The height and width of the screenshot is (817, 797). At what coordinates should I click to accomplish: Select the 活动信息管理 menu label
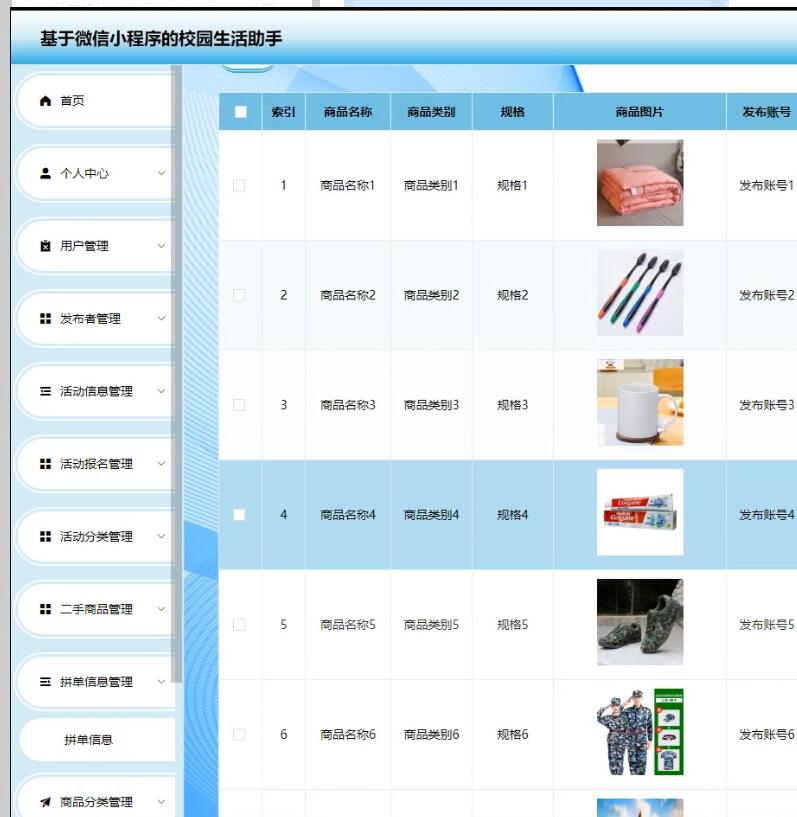pos(96,391)
